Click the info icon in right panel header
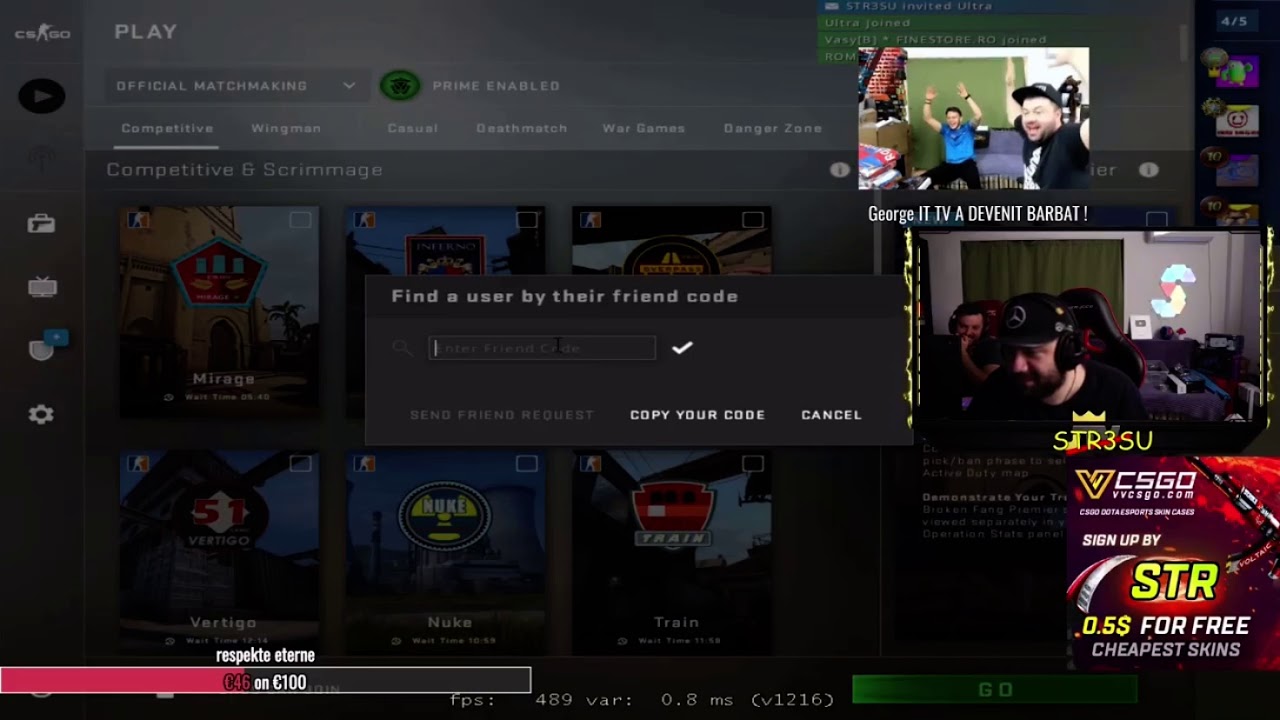The width and height of the screenshot is (1280, 720). click(1149, 170)
